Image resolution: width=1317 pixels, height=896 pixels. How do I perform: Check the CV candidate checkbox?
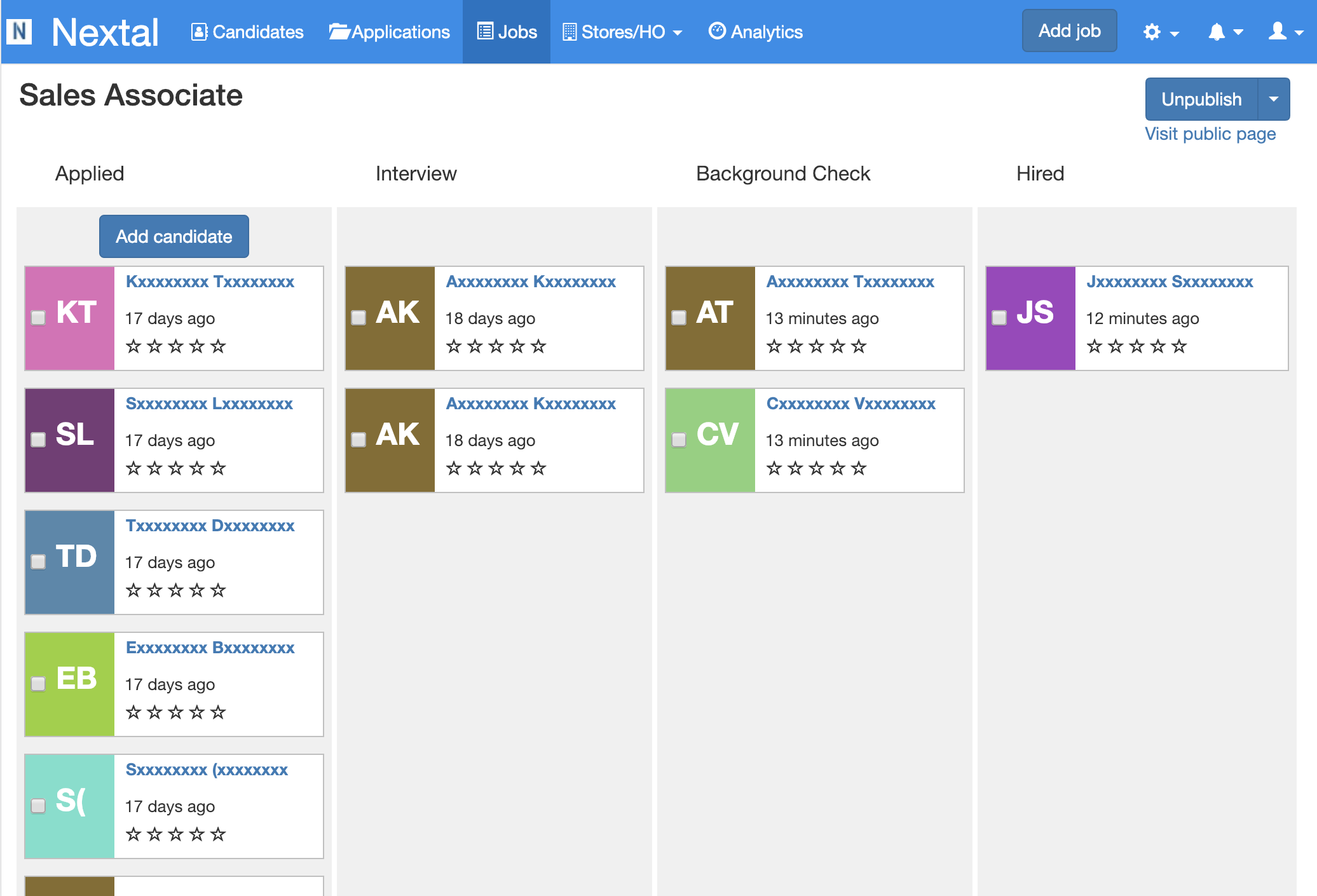679,440
